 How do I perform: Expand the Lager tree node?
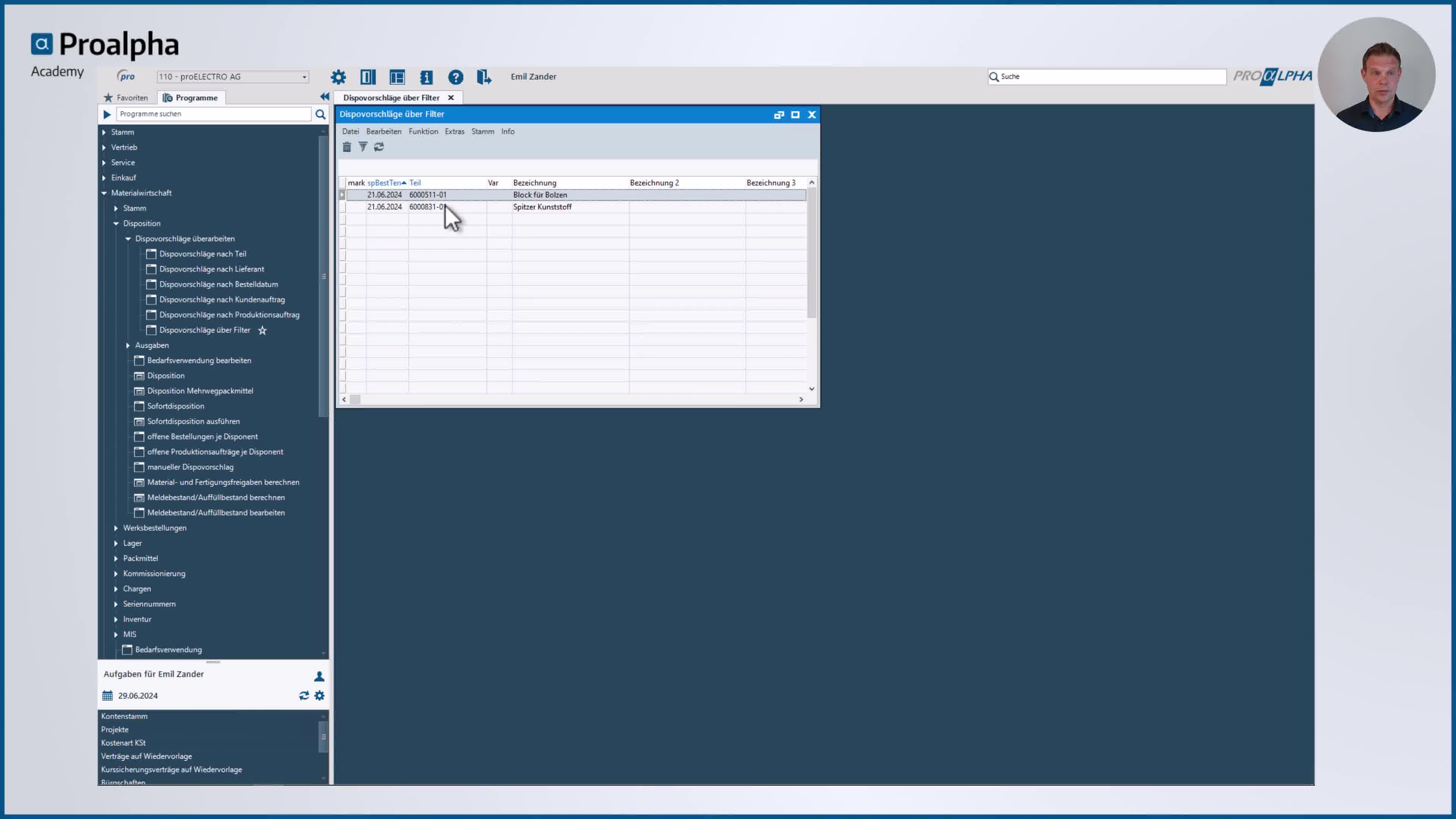point(116,543)
